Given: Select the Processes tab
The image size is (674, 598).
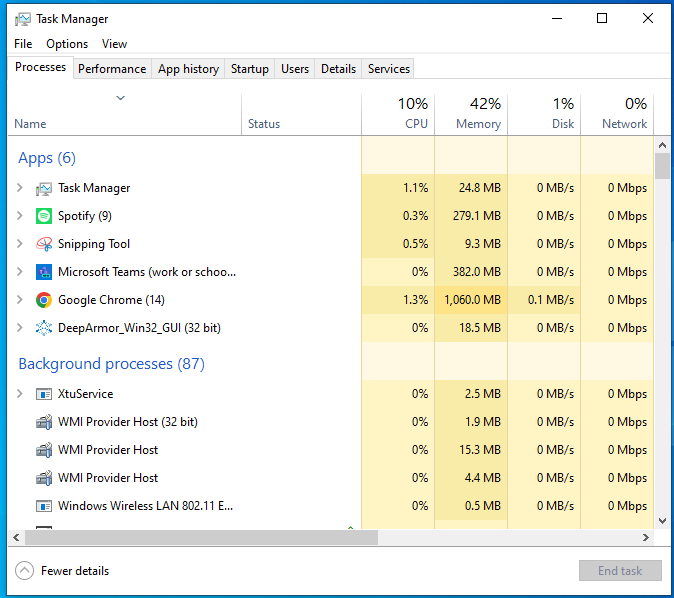Looking at the screenshot, I should click(40, 67).
